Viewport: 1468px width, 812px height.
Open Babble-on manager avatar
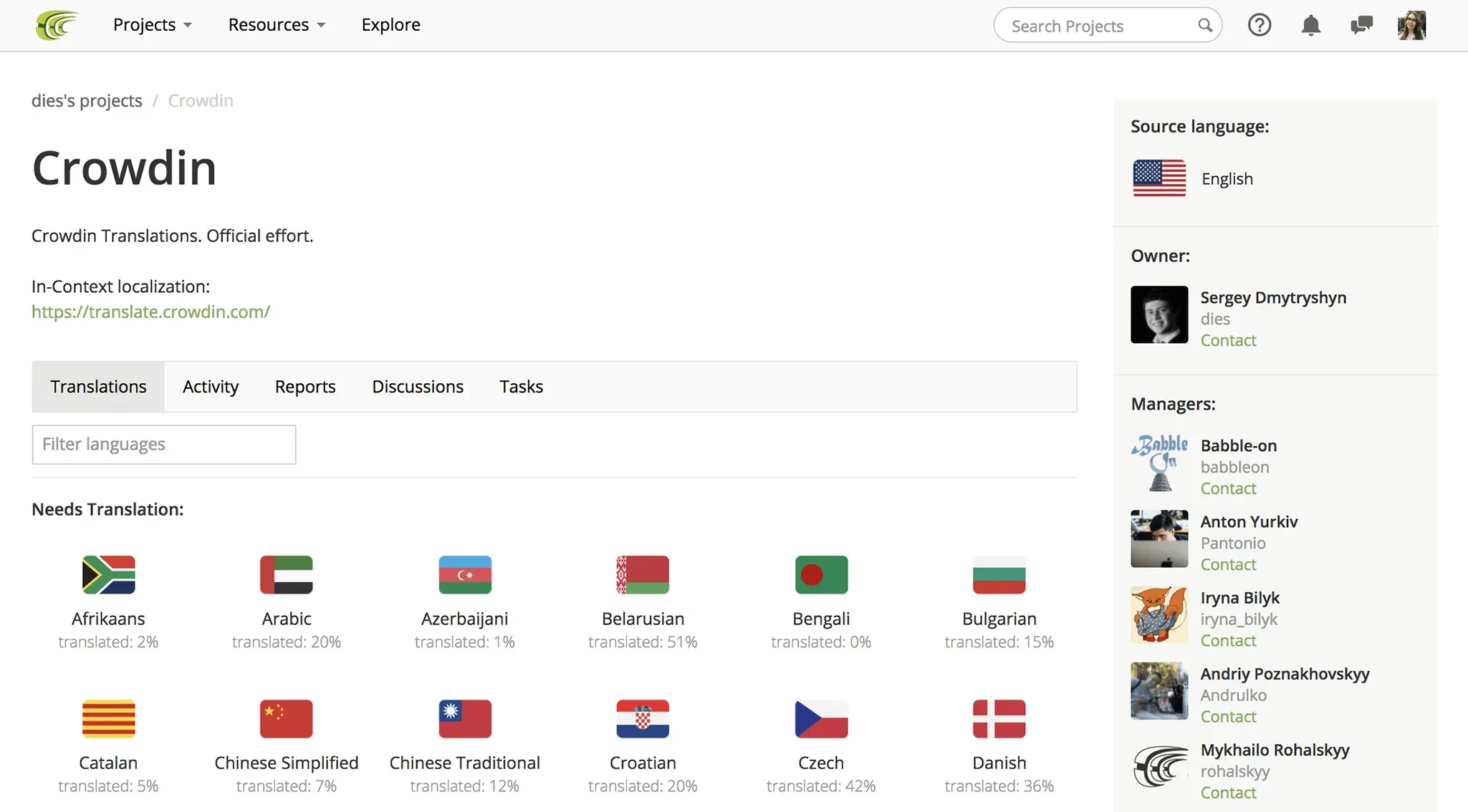pos(1159,463)
